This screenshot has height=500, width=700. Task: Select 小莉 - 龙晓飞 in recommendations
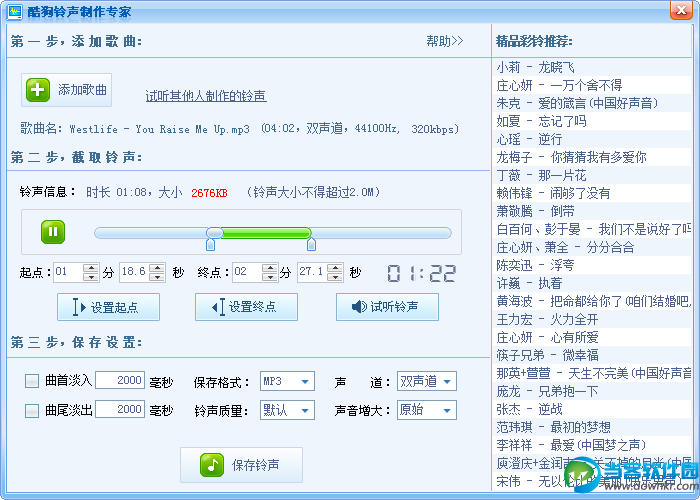[592, 67]
